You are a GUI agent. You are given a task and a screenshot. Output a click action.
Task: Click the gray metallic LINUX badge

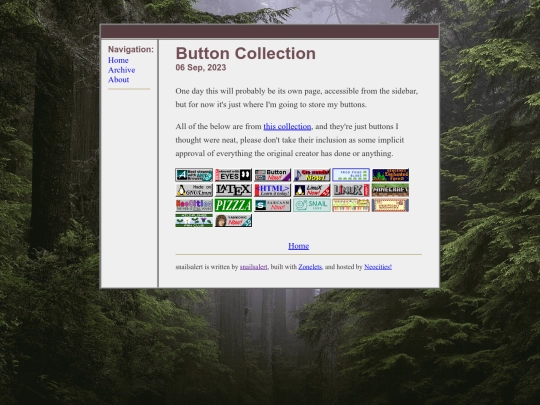(351, 190)
